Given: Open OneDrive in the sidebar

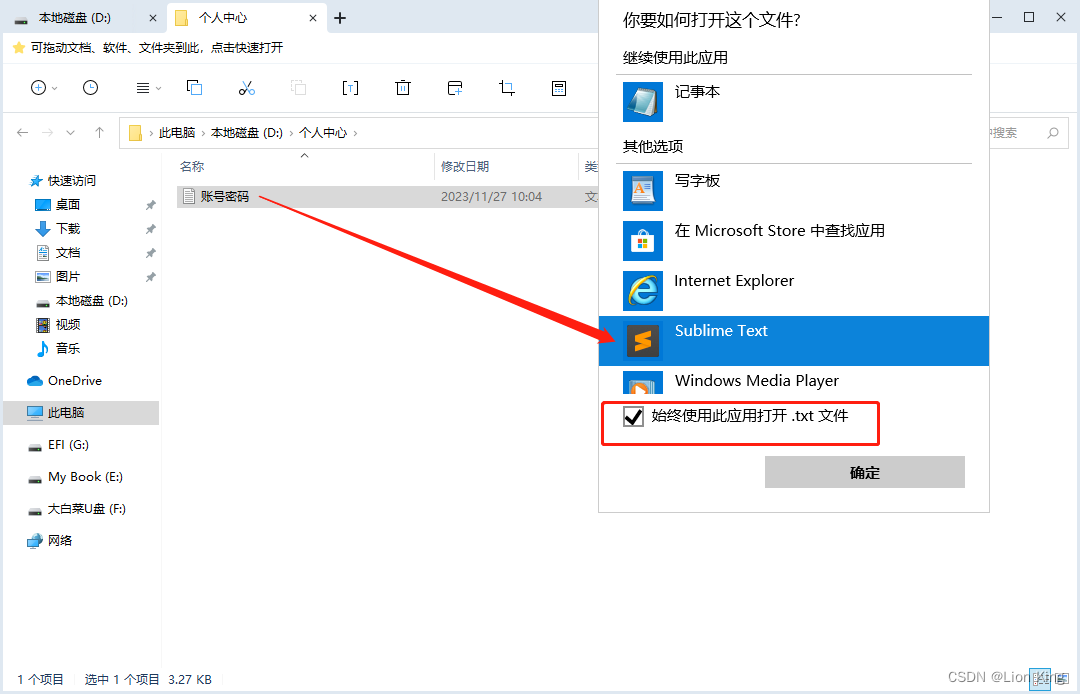Looking at the screenshot, I should [x=75, y=381].
